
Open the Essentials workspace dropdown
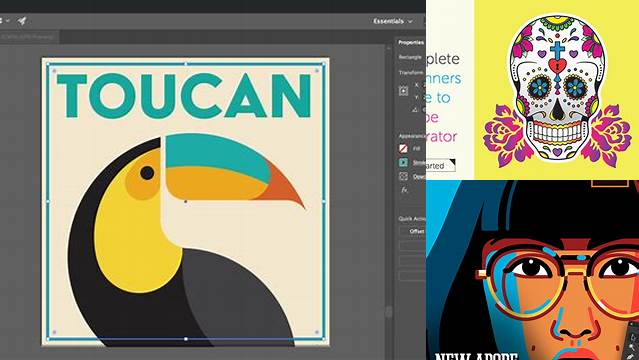tap(393, 21)
